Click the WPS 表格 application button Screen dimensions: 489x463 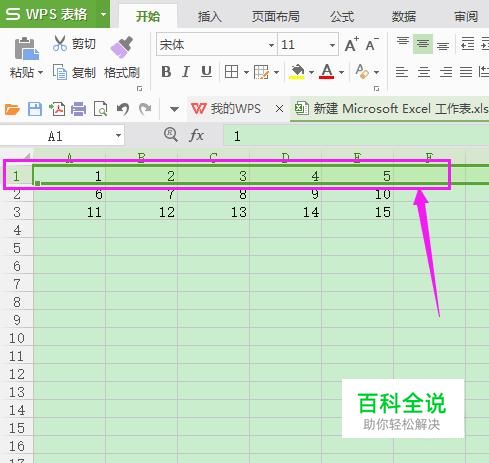[47, 14]
